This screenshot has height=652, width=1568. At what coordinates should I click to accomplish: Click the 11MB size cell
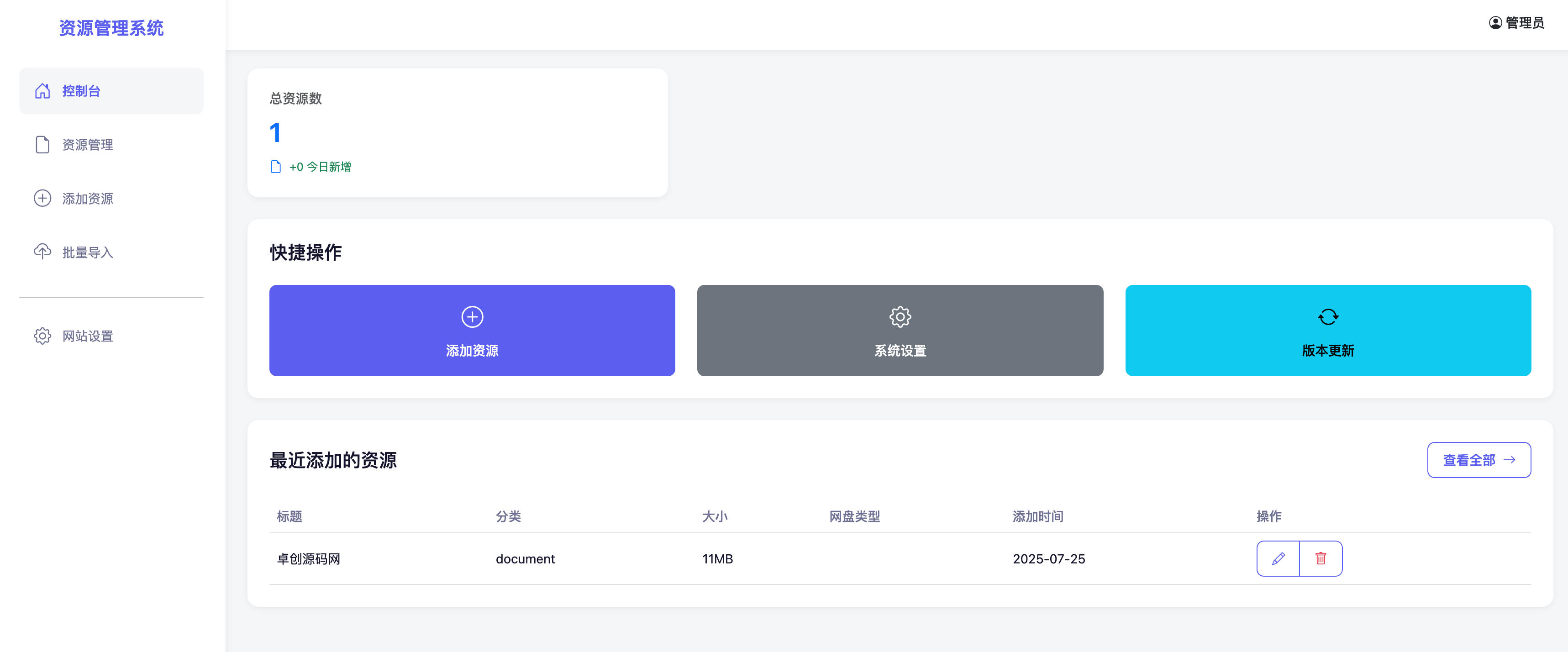pos(717,559)
